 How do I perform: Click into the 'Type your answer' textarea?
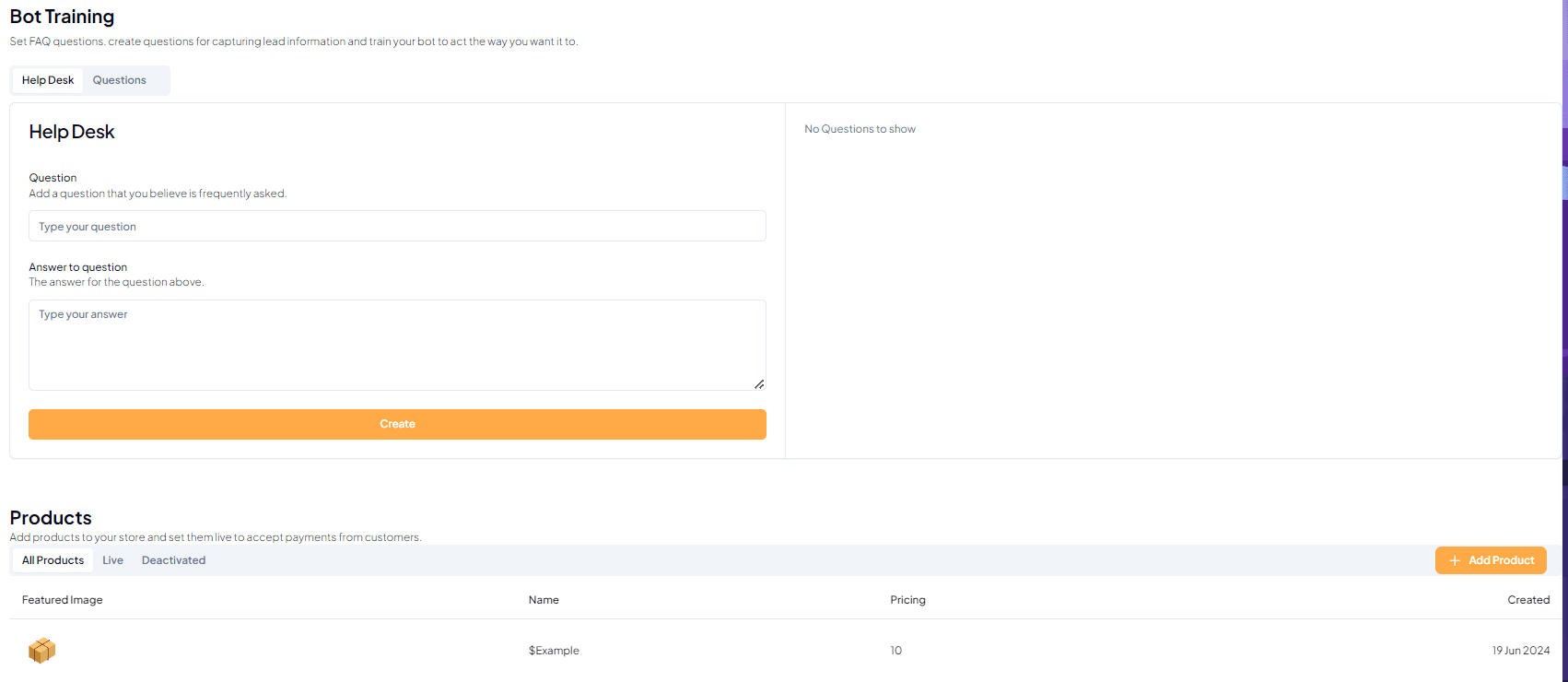pos(397,345)
